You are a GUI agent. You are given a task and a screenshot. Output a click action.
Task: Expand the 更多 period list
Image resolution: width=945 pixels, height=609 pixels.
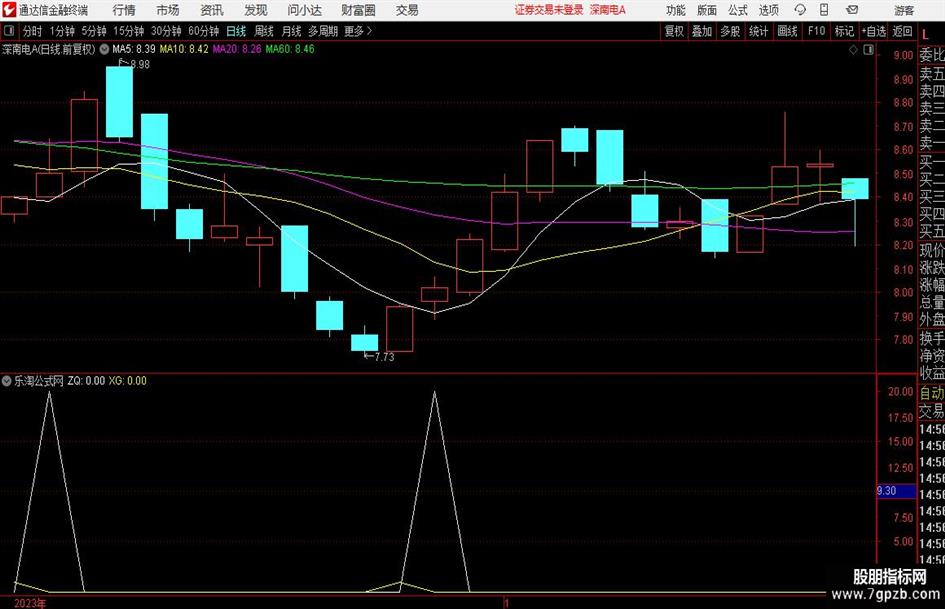(358, 31)
